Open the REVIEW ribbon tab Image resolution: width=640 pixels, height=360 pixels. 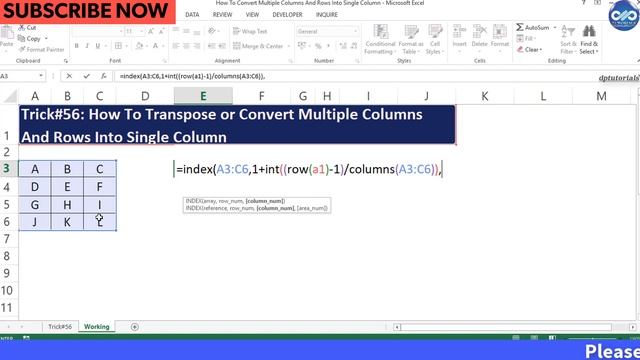(222, 15)
